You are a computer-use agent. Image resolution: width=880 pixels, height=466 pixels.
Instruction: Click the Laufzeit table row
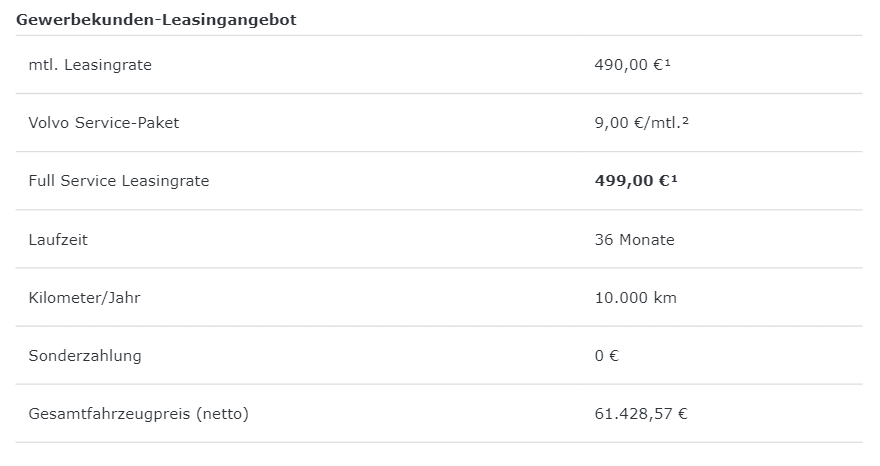(x=439, y=240)
